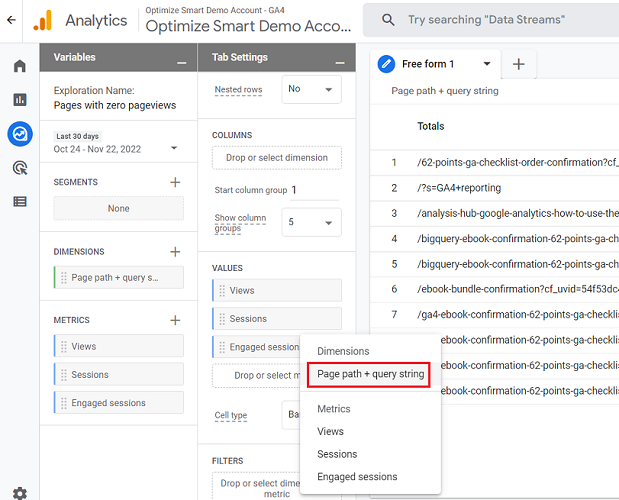Open the Cell type dropdown
Viewport: 619px width, 500px height.
tap(291, 415)
